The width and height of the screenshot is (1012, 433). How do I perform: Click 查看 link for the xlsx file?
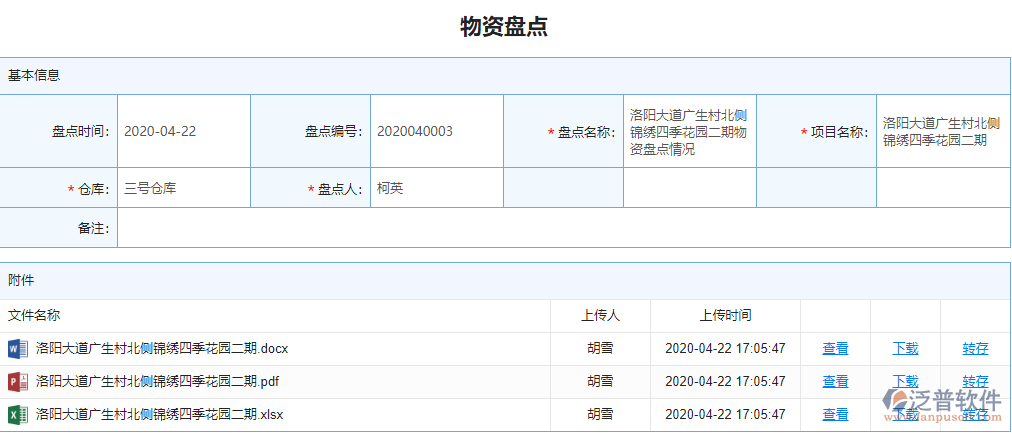835,415
